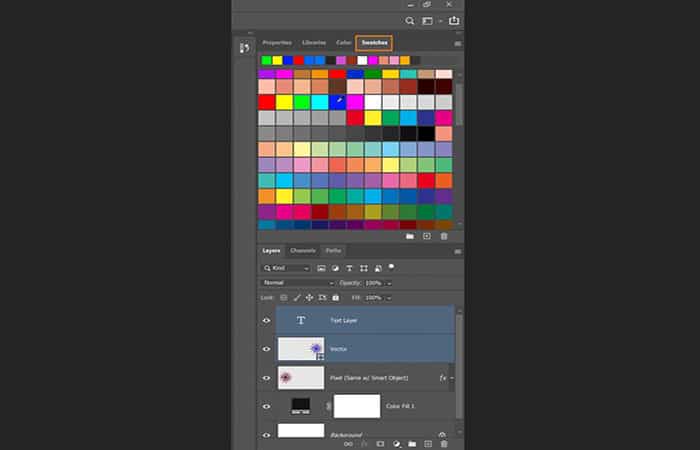Delete layer trash icon in Layers panel
The height and width of the screenshot is (450, 700).
444,444
